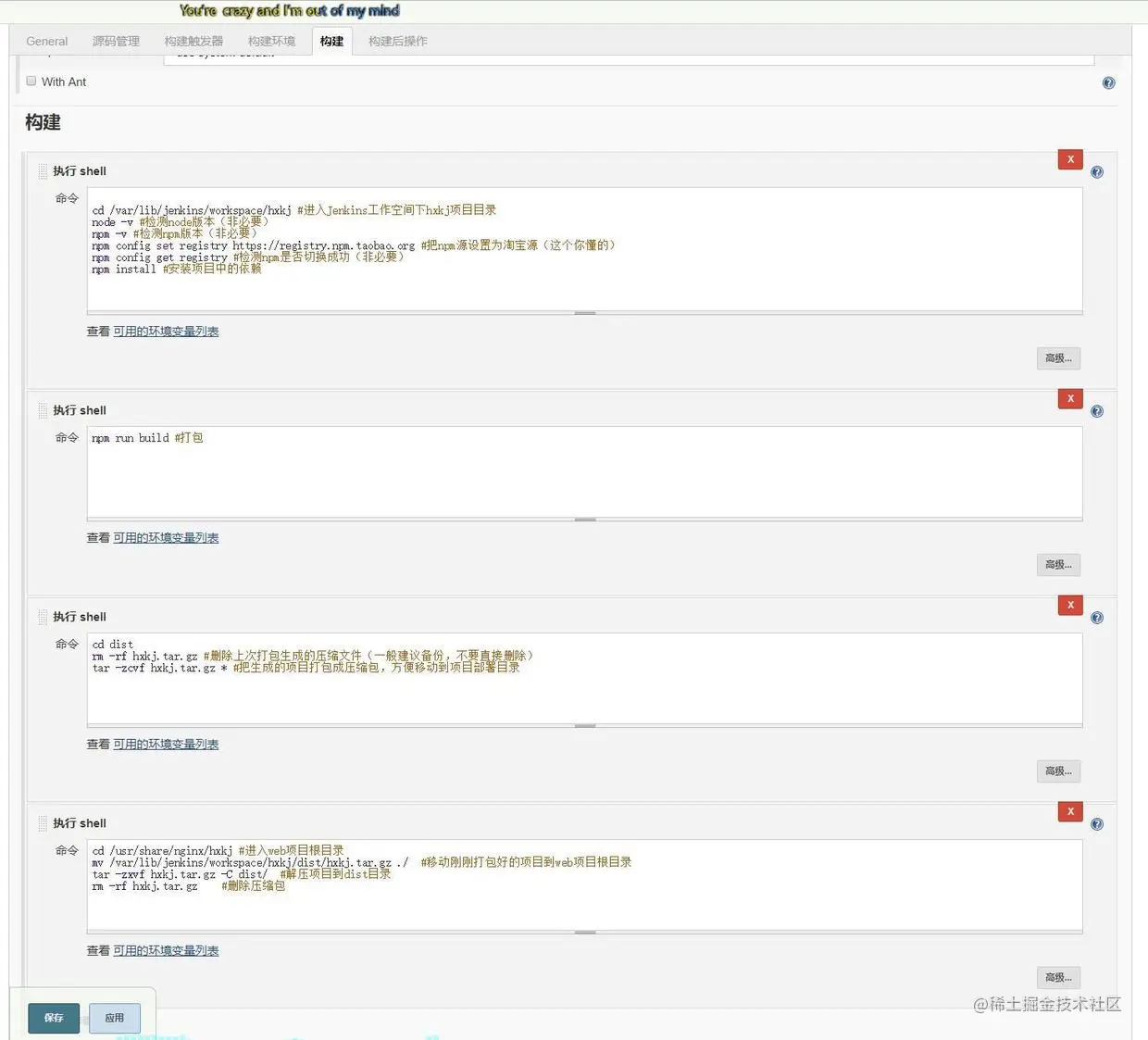Open help for the nginx deploy shell step
Viewport: 1148px width, 1040px height.
[1097, 824]
